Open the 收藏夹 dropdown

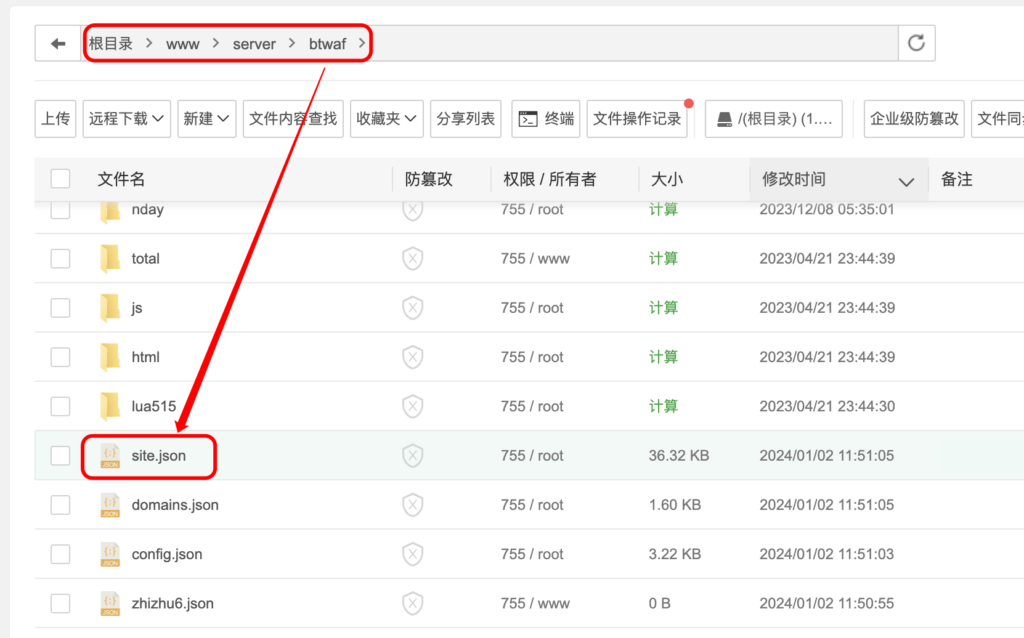click(x=387, y=119)
